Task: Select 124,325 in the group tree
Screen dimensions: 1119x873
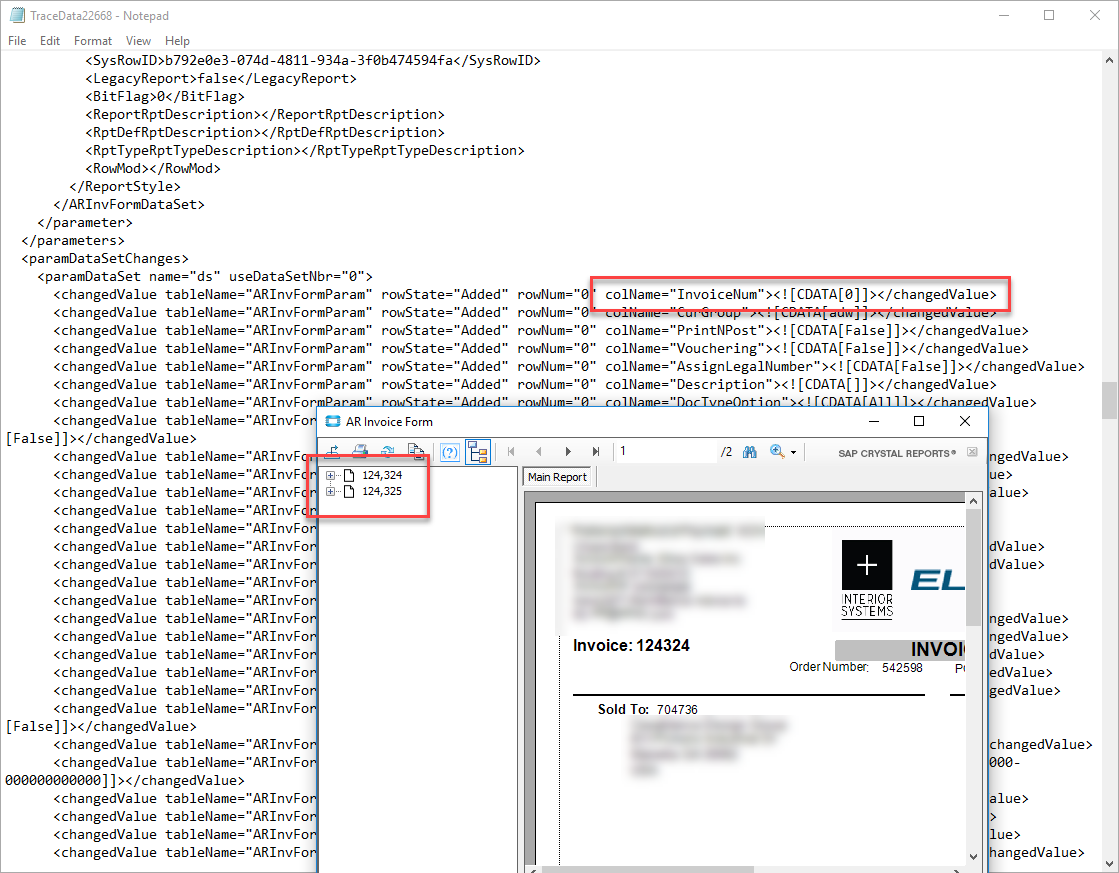Action: click(382, 491)
